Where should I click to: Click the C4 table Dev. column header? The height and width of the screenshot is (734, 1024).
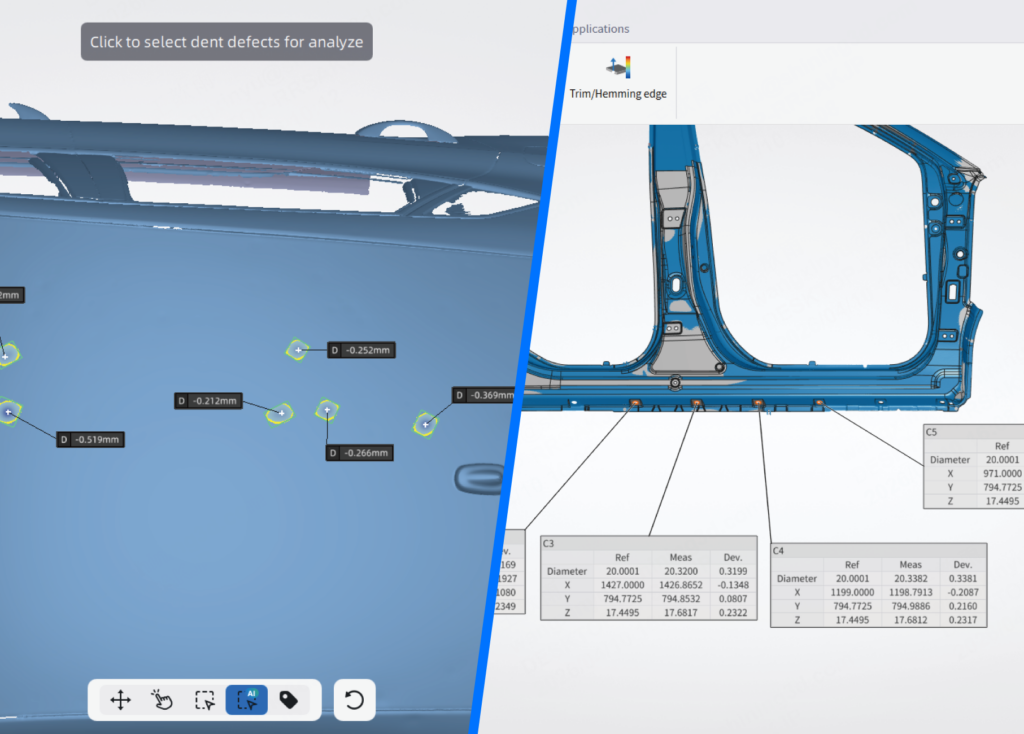coord(963,564)
